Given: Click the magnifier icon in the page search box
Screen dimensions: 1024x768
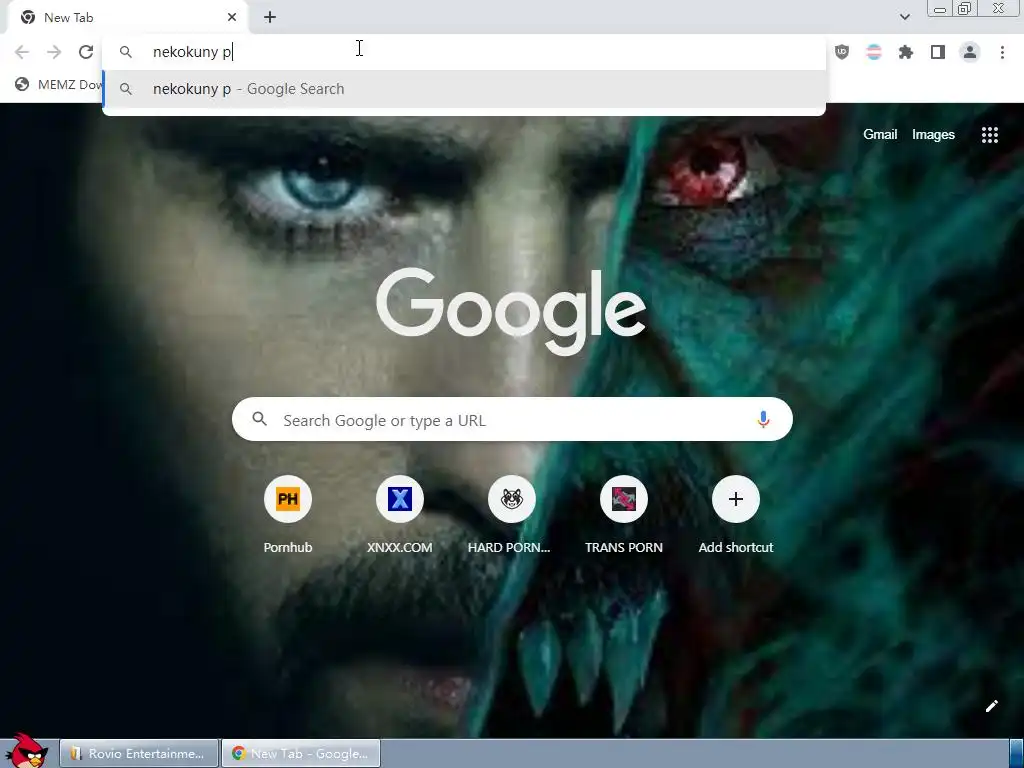Looking at the screenshot, I should tap(259, 419).
